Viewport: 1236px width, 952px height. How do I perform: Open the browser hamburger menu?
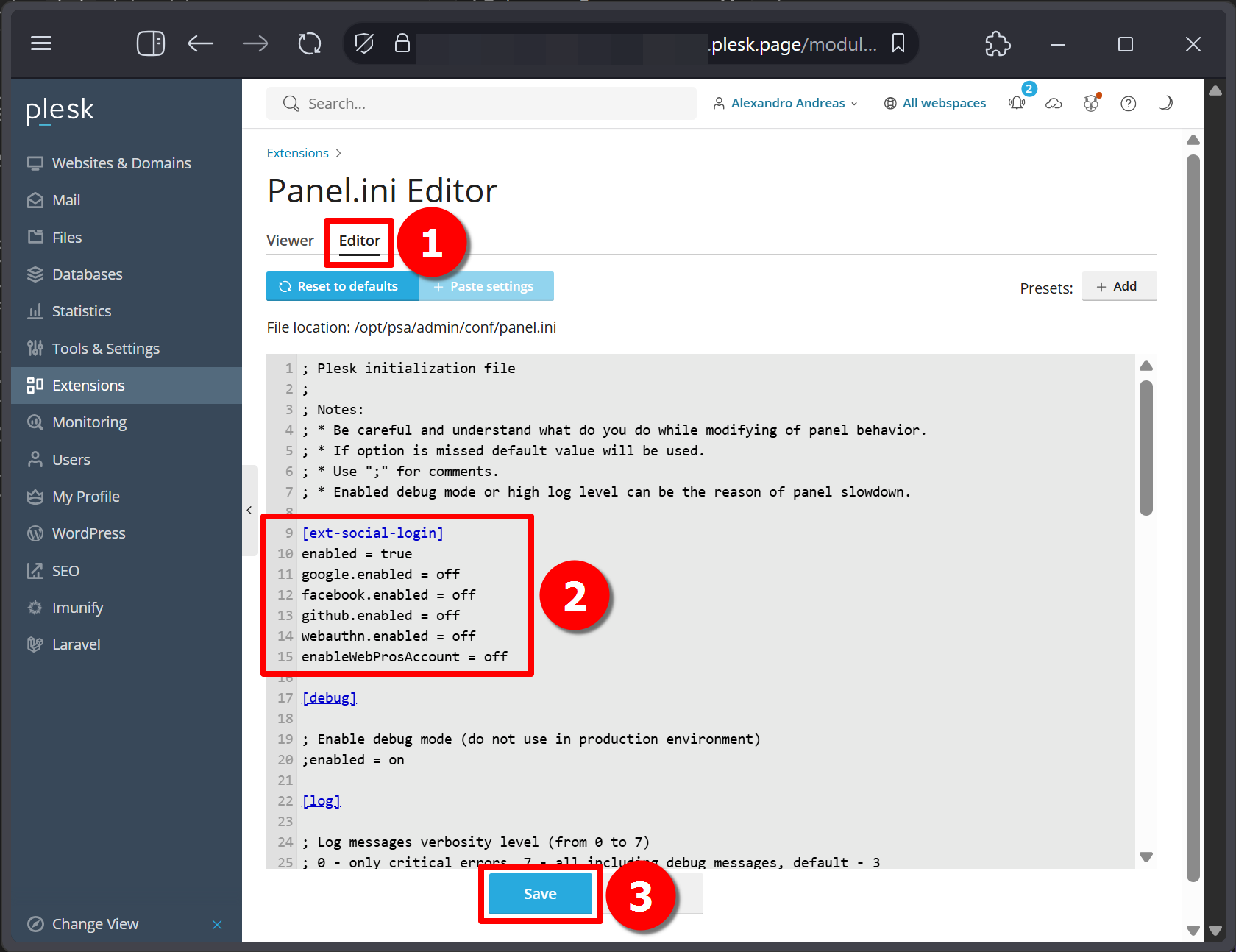pyautogui.click(x=41, y=44)
